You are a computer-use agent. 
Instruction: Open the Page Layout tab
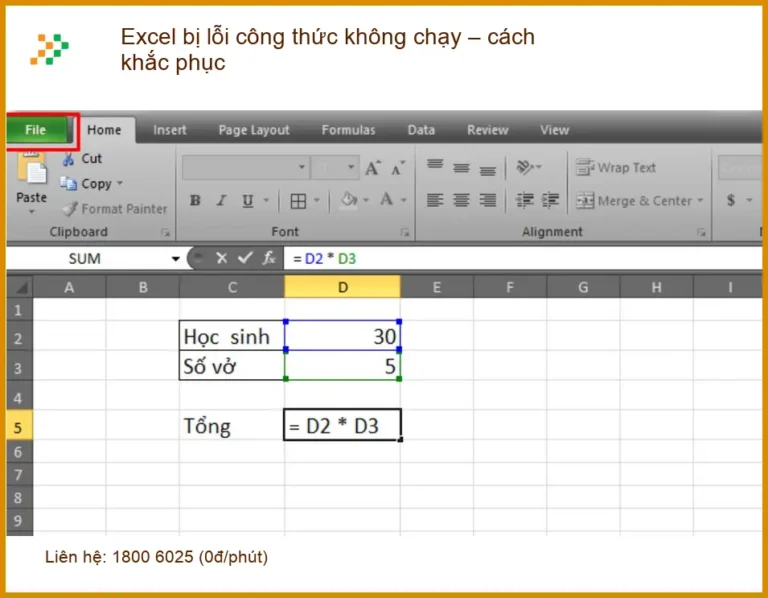[x=254, y=130]
